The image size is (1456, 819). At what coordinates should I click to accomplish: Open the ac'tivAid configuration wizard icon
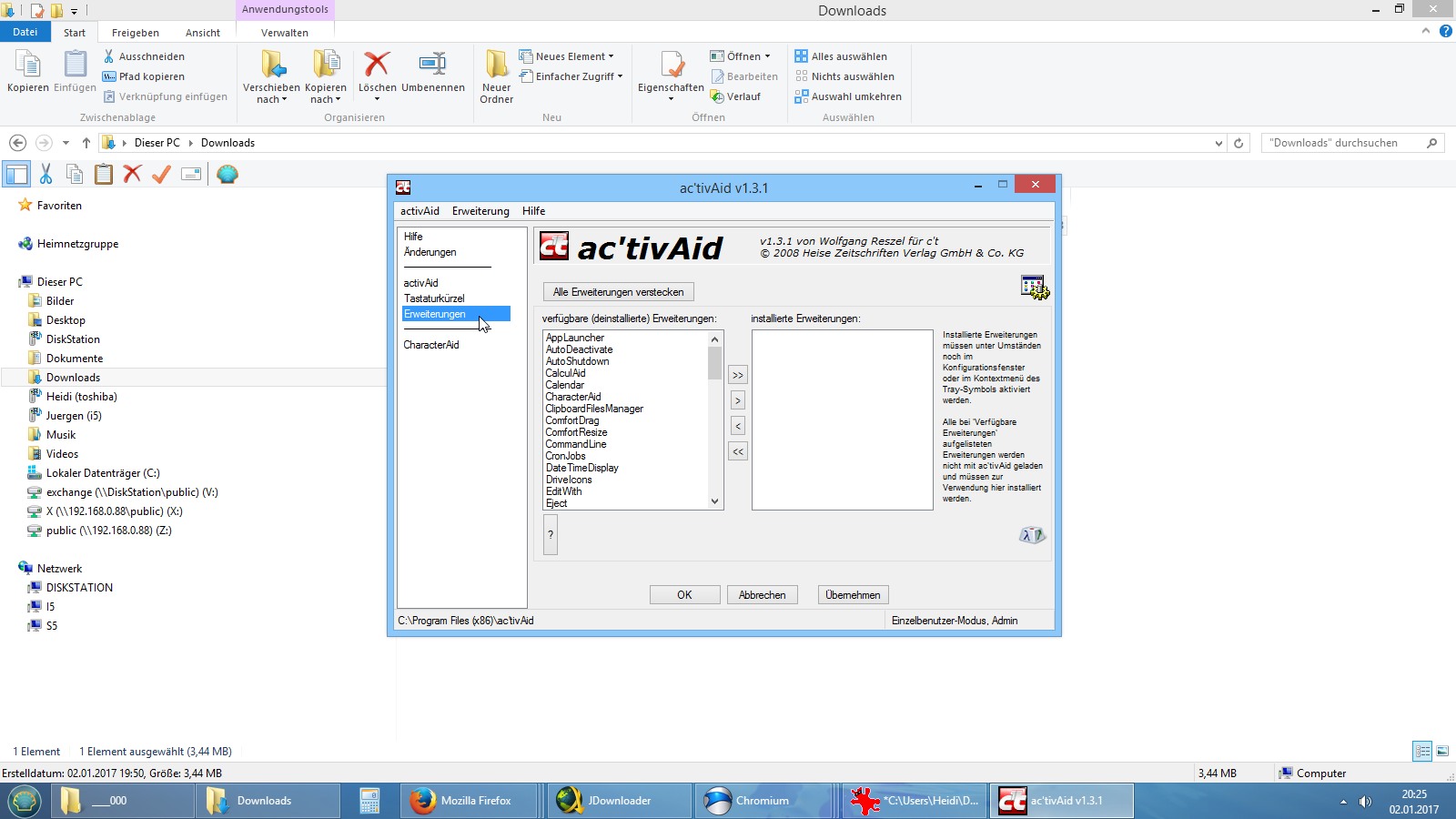tap(1035, 288)
